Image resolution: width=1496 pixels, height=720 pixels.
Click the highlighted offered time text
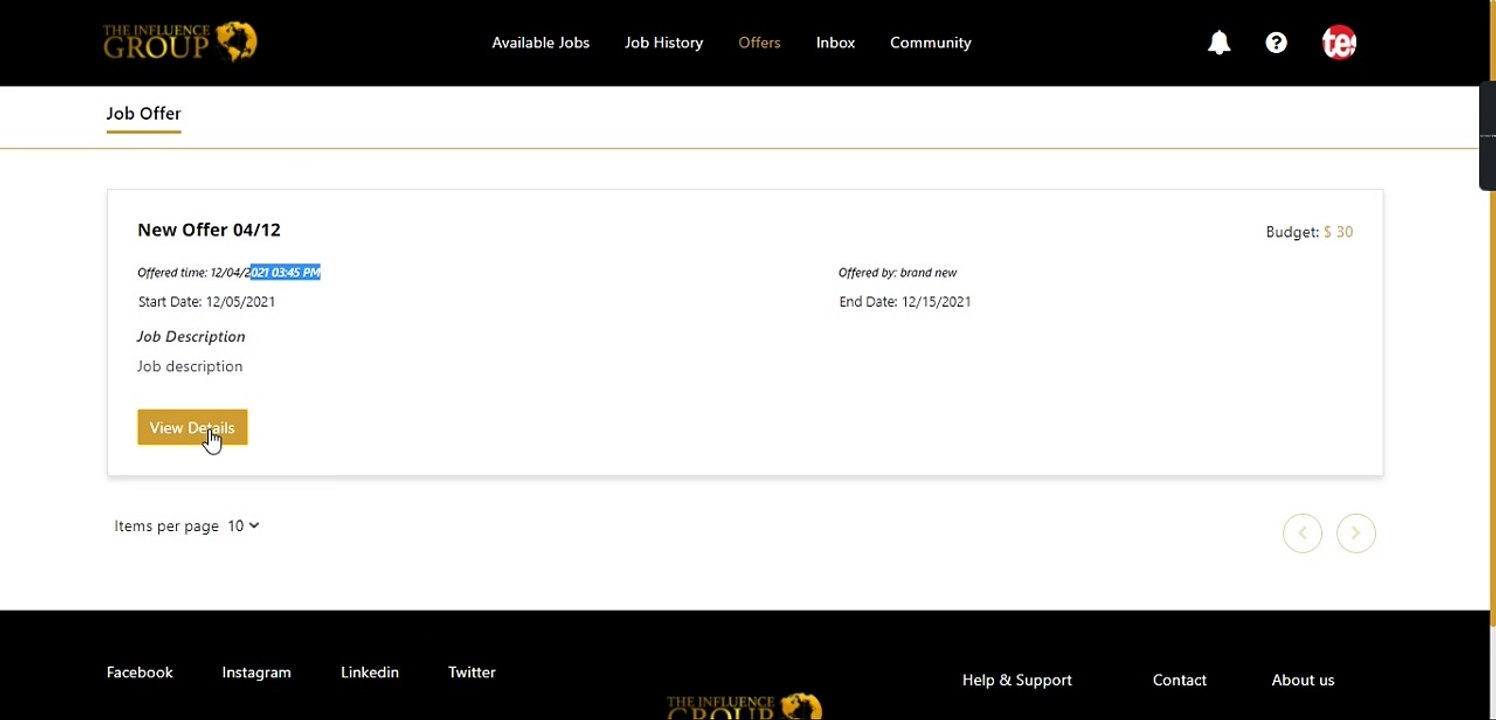tap(285, 272)
